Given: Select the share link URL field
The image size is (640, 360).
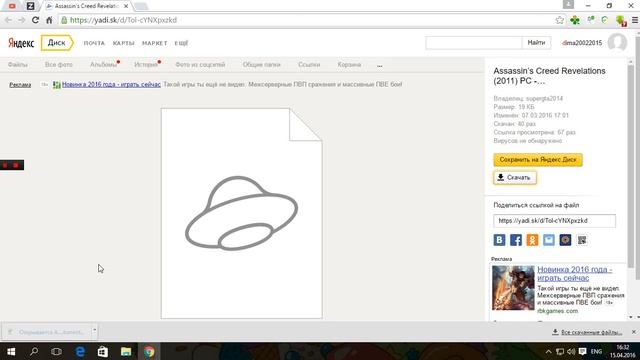Looking at the screenshot, I should [x=554, y=221].
